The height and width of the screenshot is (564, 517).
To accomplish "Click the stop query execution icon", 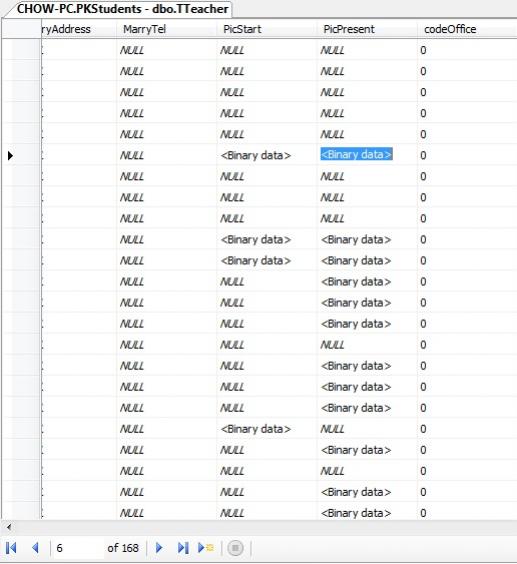I will pyautogui.click(x=235, y=548).
